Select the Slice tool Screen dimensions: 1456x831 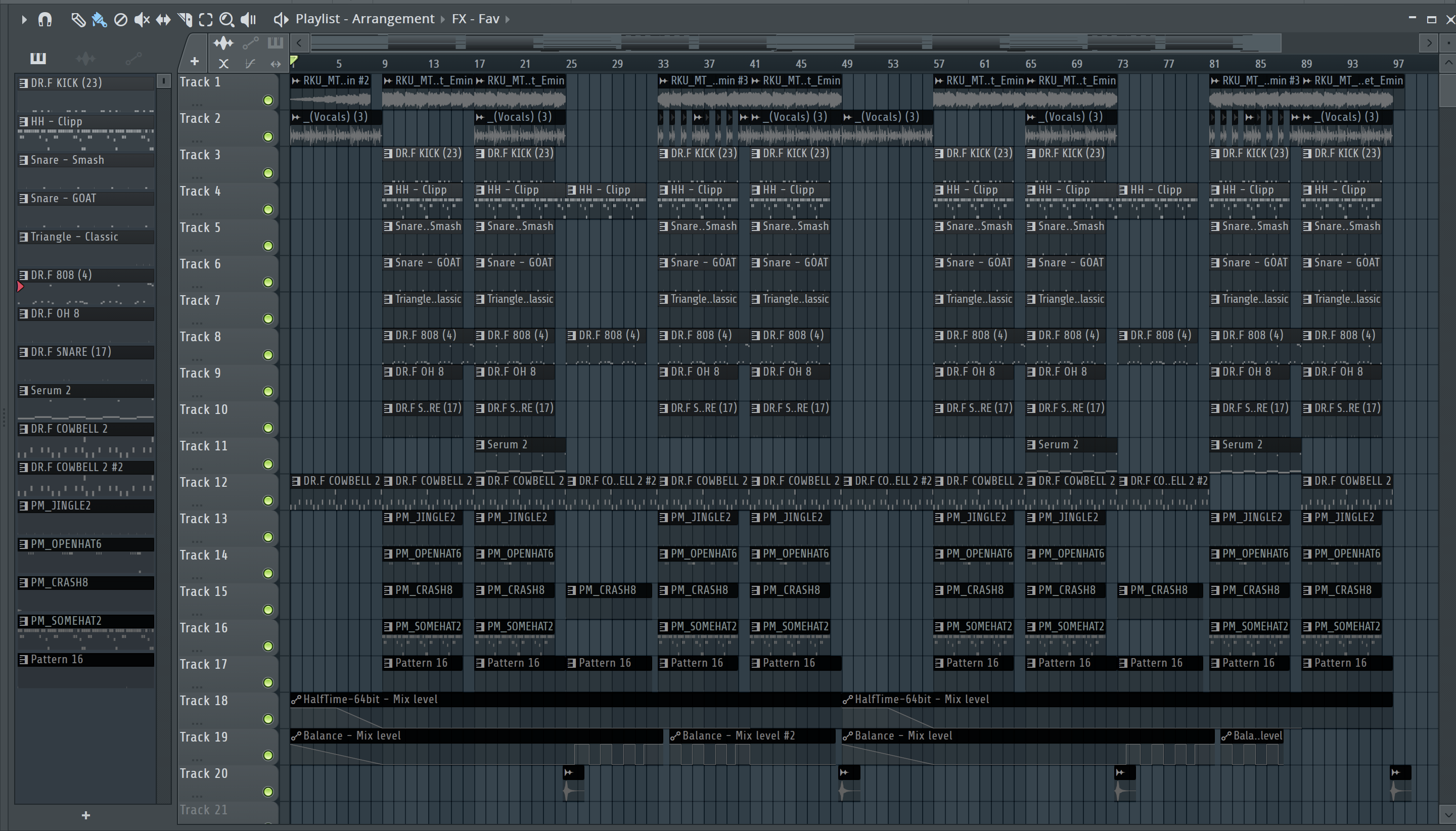click(185, 20)
